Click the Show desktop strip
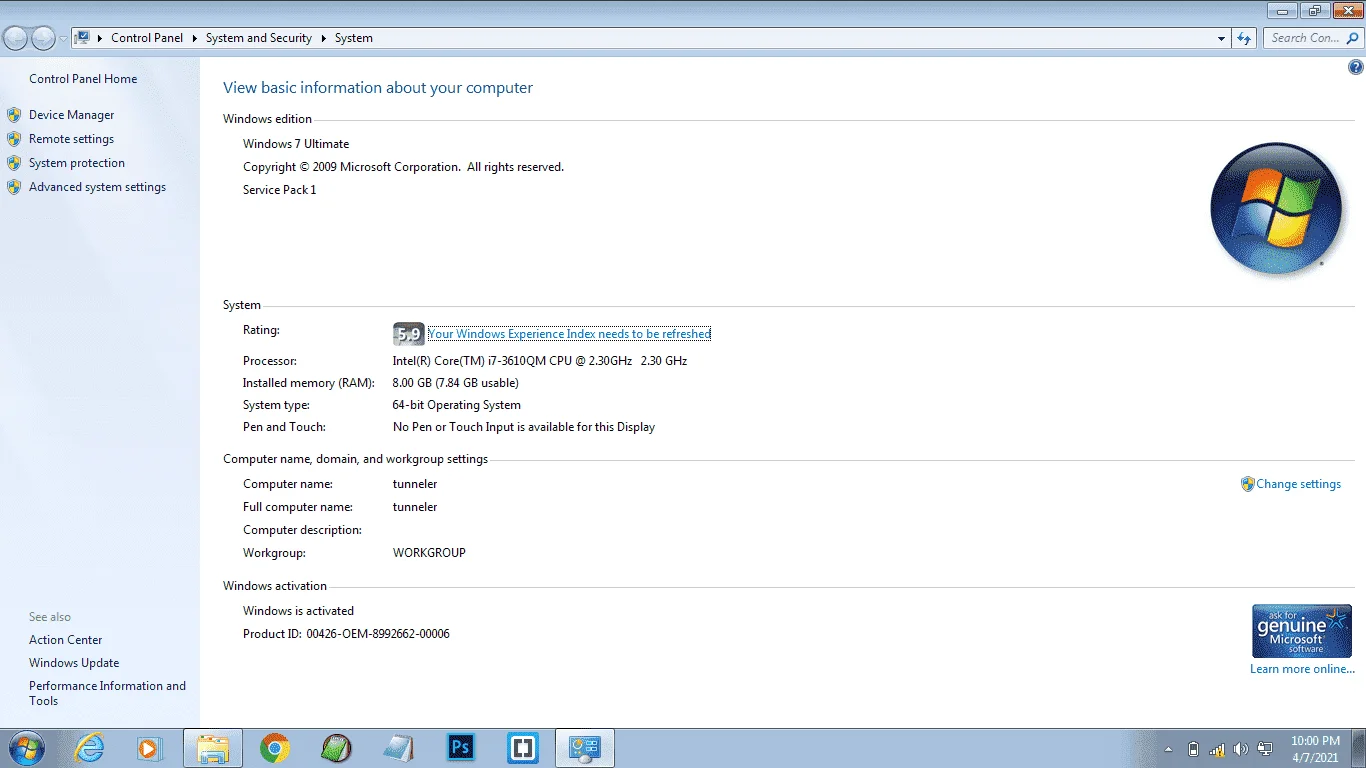This screenshot has height=768, width=1366. (1359, 749)
